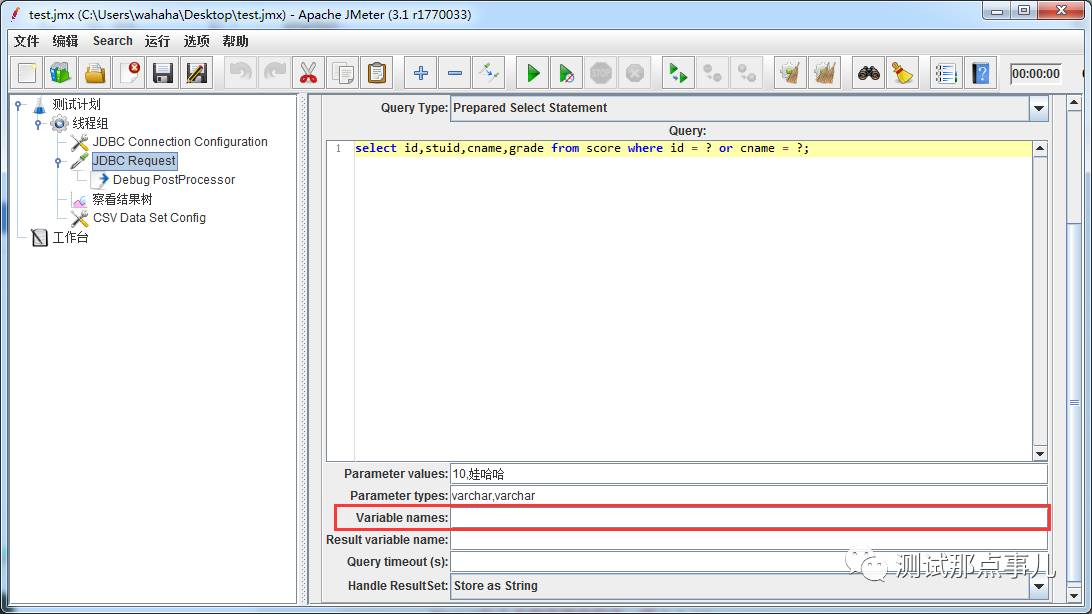This screenshot has width=1092, height=614.
Task: Select the 察看结果树 node
Action: (x=122, y=199)
